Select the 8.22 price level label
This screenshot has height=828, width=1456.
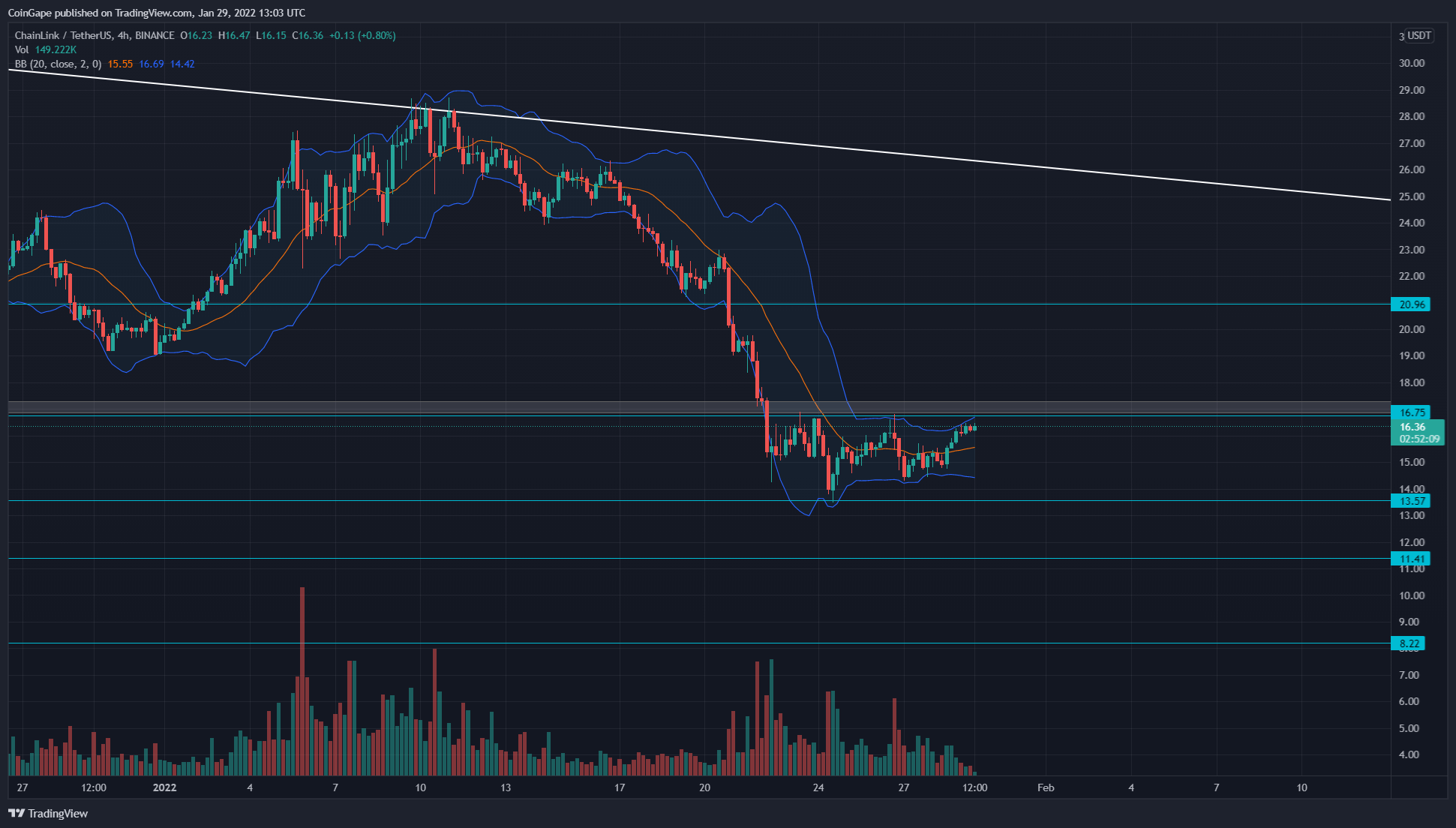coord(1409,643)
